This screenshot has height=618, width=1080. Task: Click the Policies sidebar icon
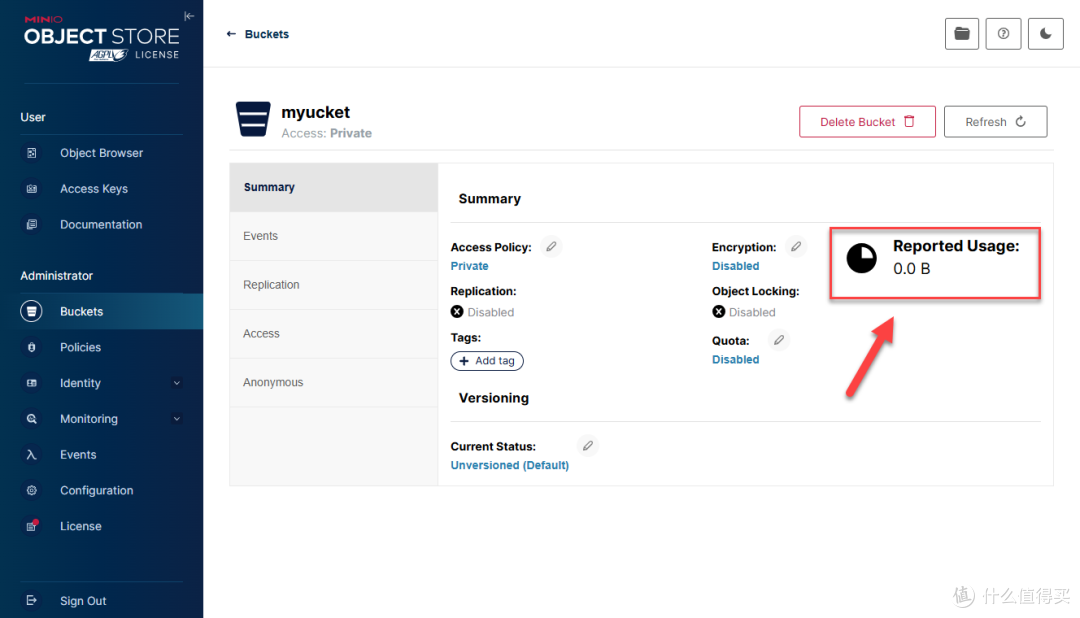[32, 347]
